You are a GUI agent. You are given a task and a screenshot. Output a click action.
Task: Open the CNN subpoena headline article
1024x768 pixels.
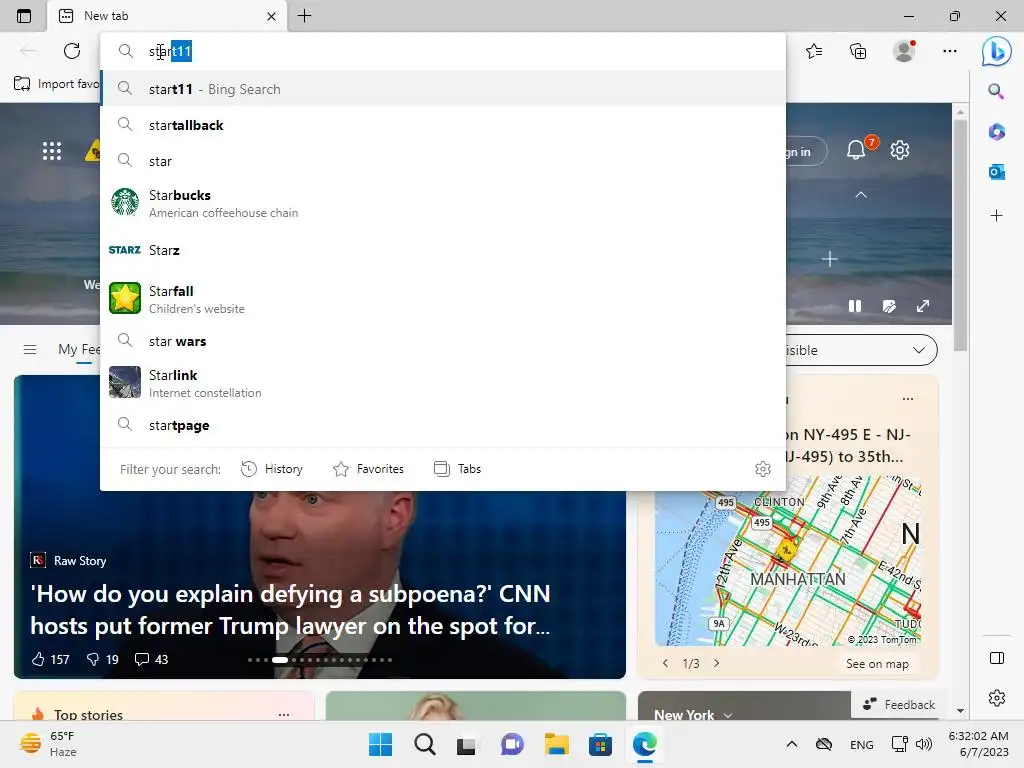(x=291, y=609)
